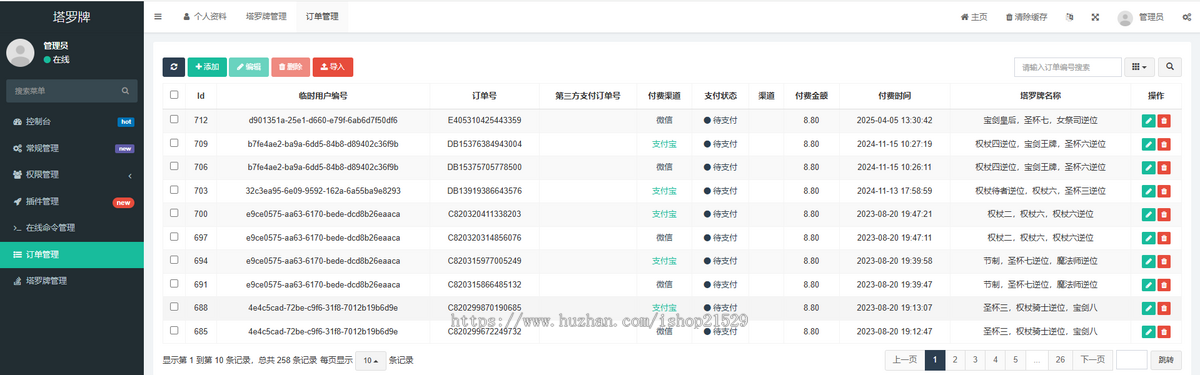Click the language switch icon in header

(1070, 17)
